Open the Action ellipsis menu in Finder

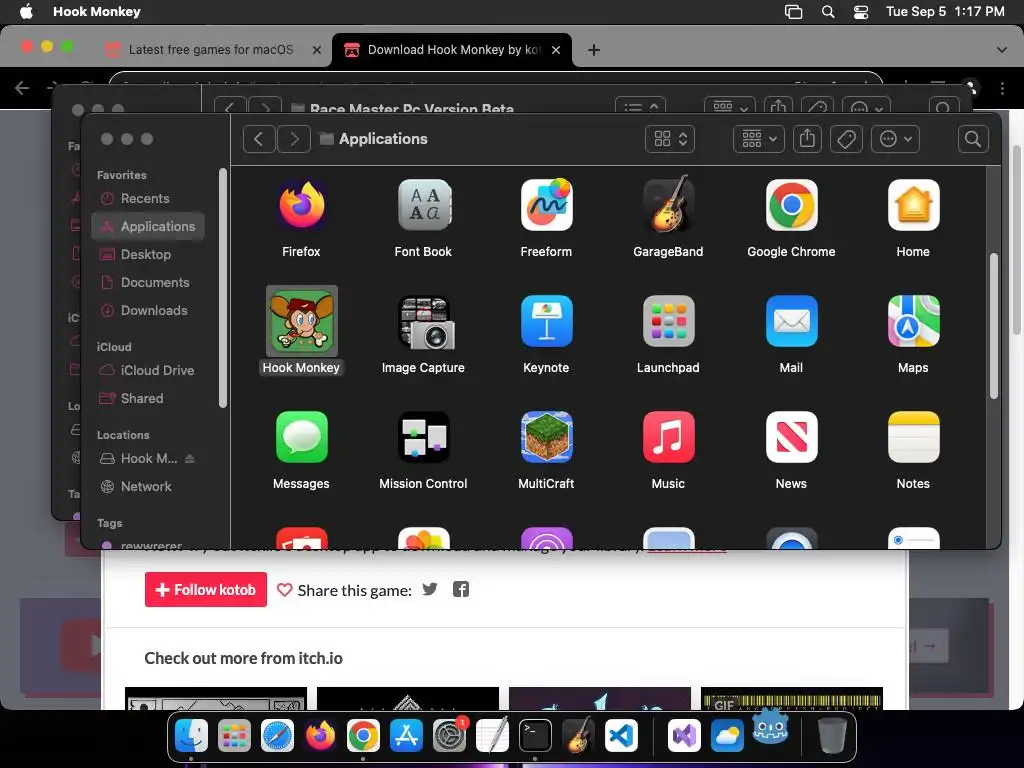(895, 139)
